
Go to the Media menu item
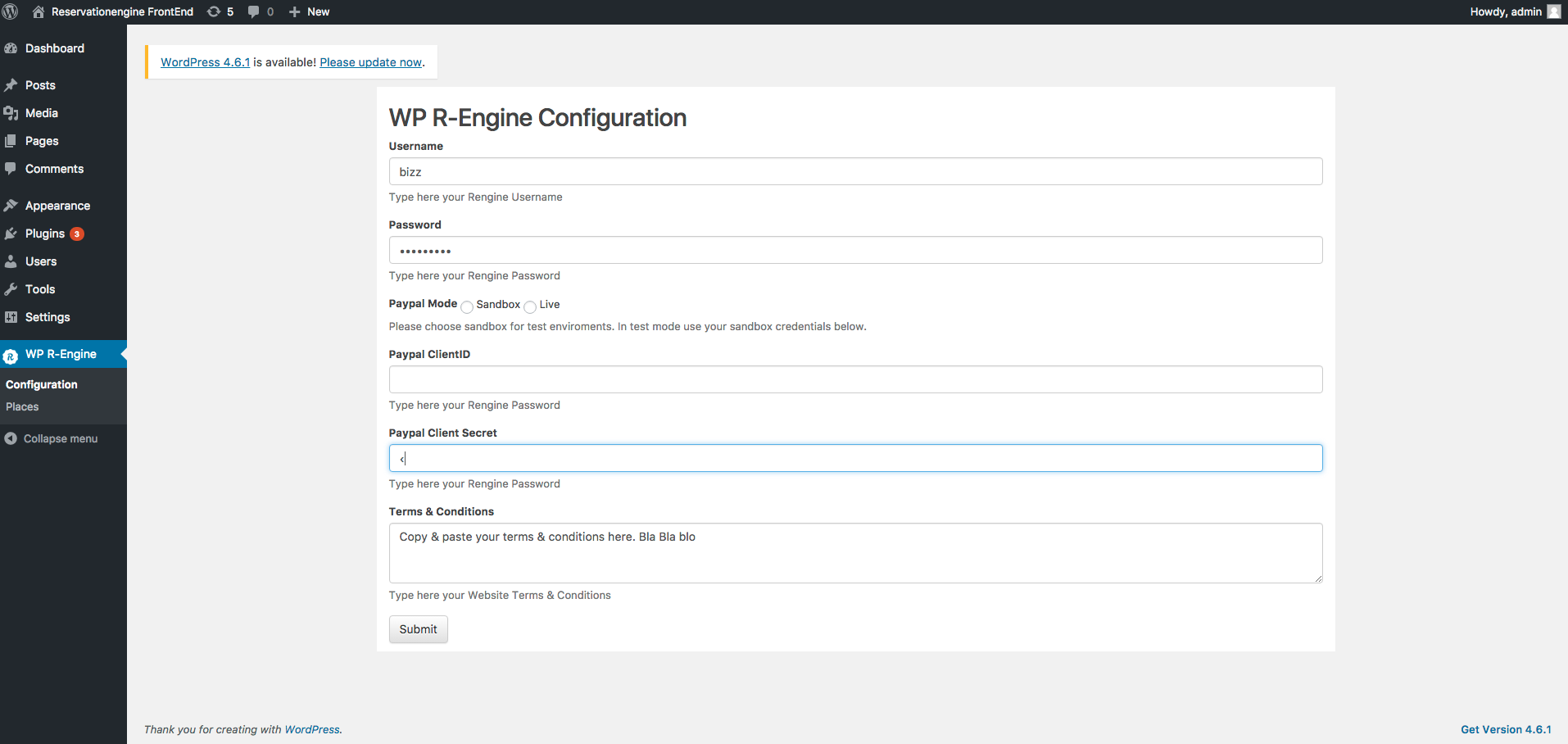point(42,113)
